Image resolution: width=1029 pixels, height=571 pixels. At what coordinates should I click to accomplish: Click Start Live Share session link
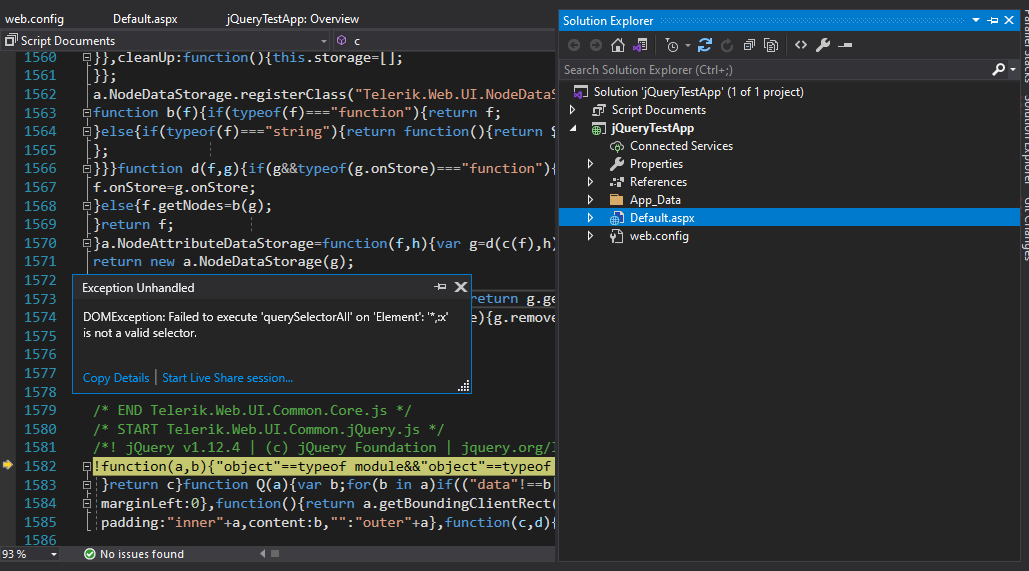[228, 378]
